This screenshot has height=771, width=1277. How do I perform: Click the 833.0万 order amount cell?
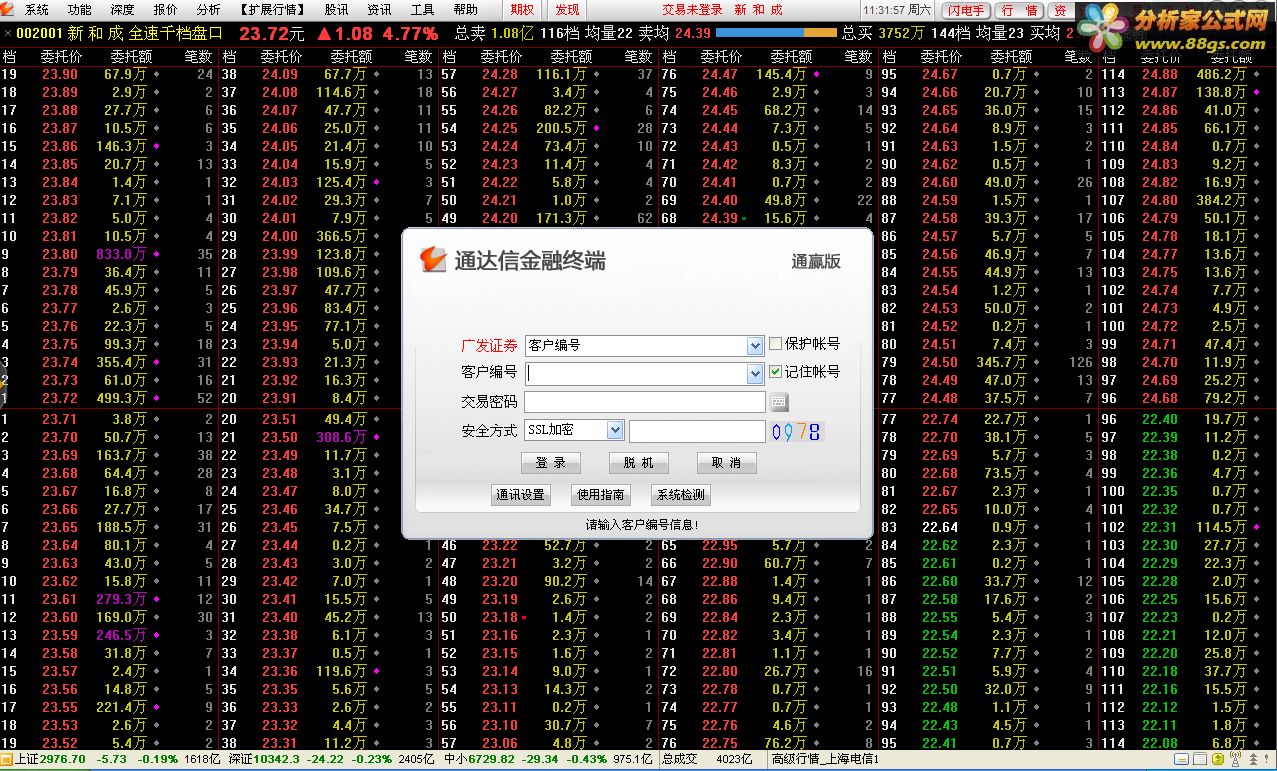(x=121, y=254)
